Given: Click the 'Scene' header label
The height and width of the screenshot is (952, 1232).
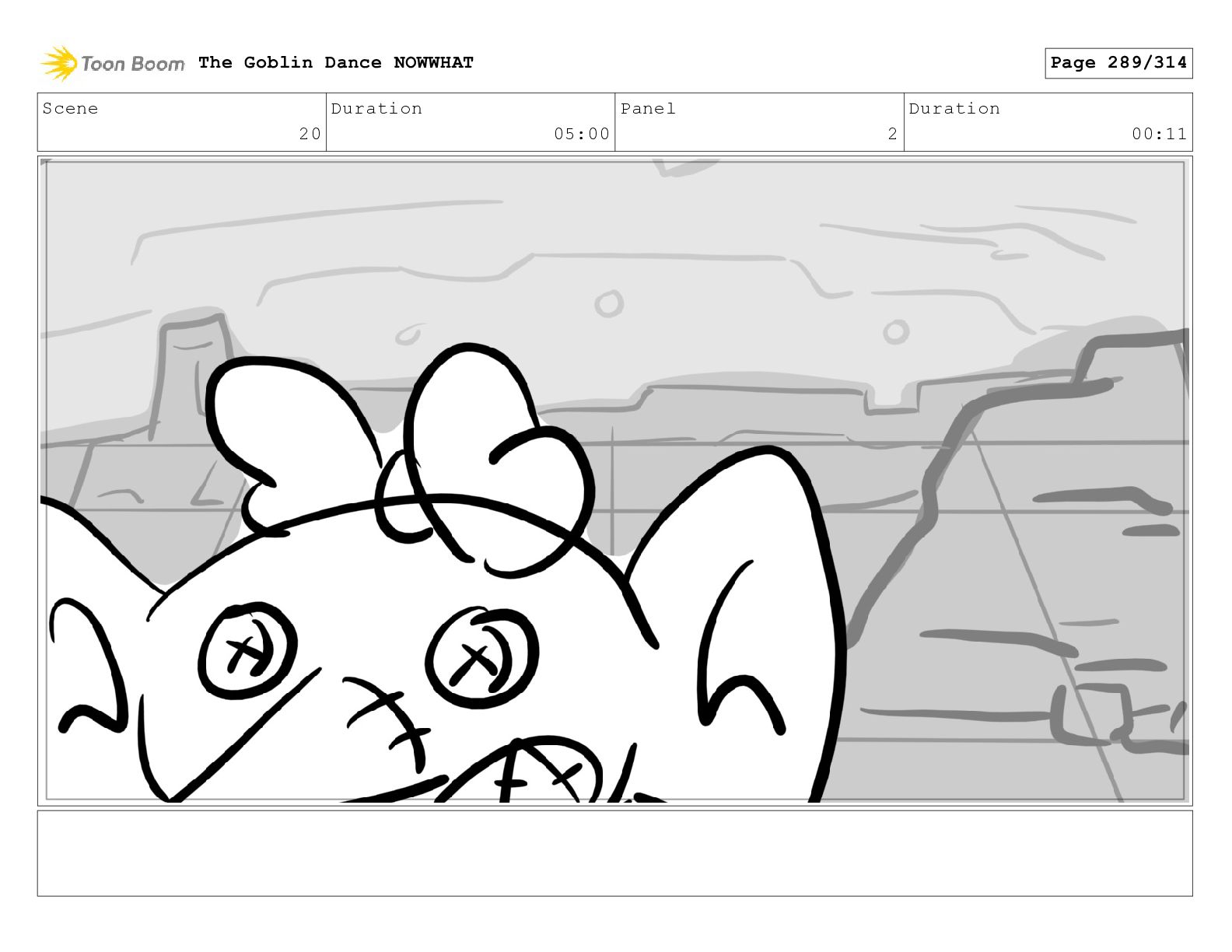Looking at the screenshot, I should (71, 109).
